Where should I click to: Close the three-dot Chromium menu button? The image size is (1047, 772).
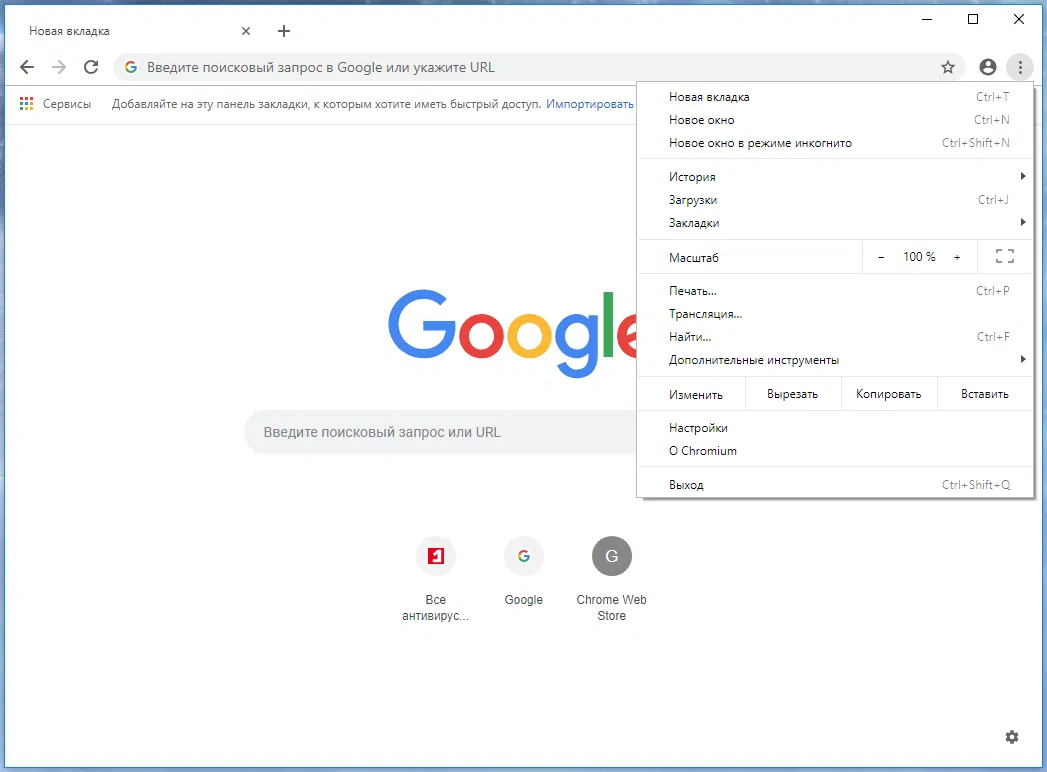(1020, 67)
